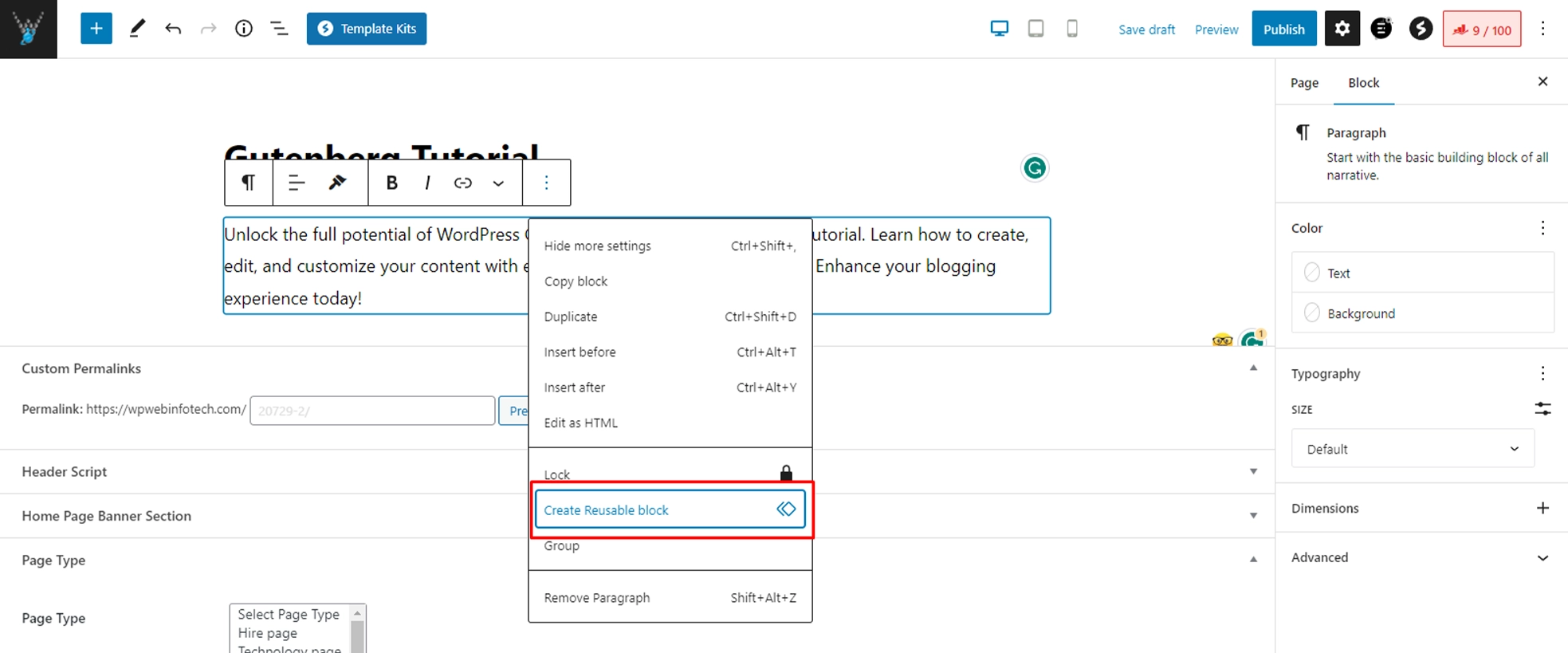
Task: Pick the Text color swatch
Action: click(1312, 273)
